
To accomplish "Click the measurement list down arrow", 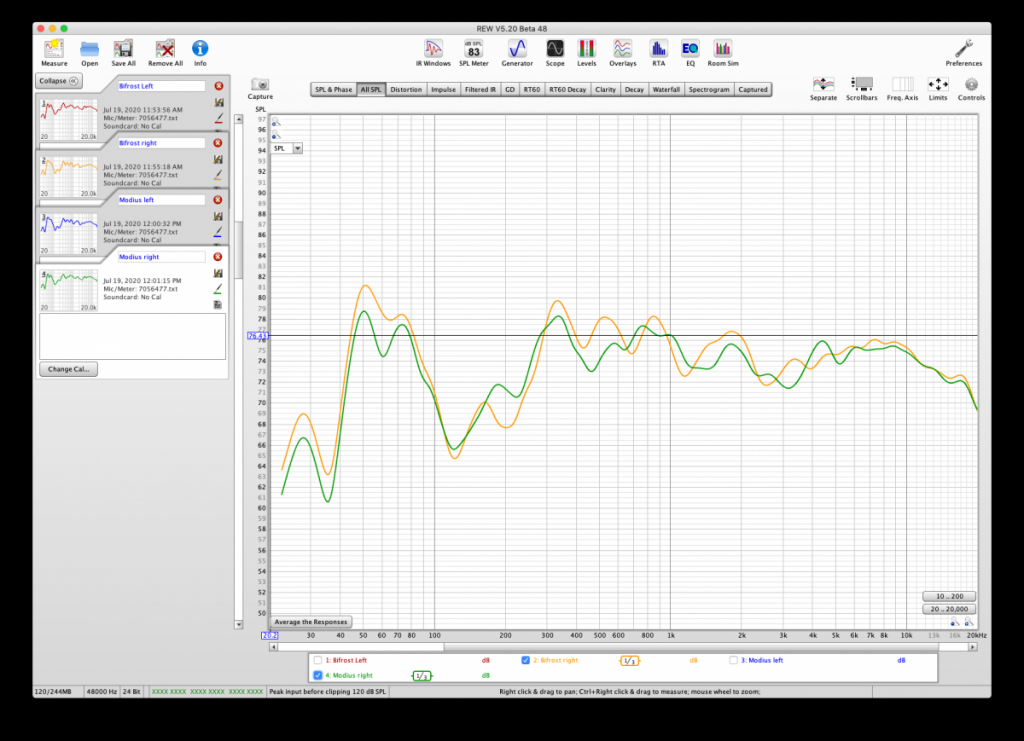I will pyautogui.click(x=238, y=625).
